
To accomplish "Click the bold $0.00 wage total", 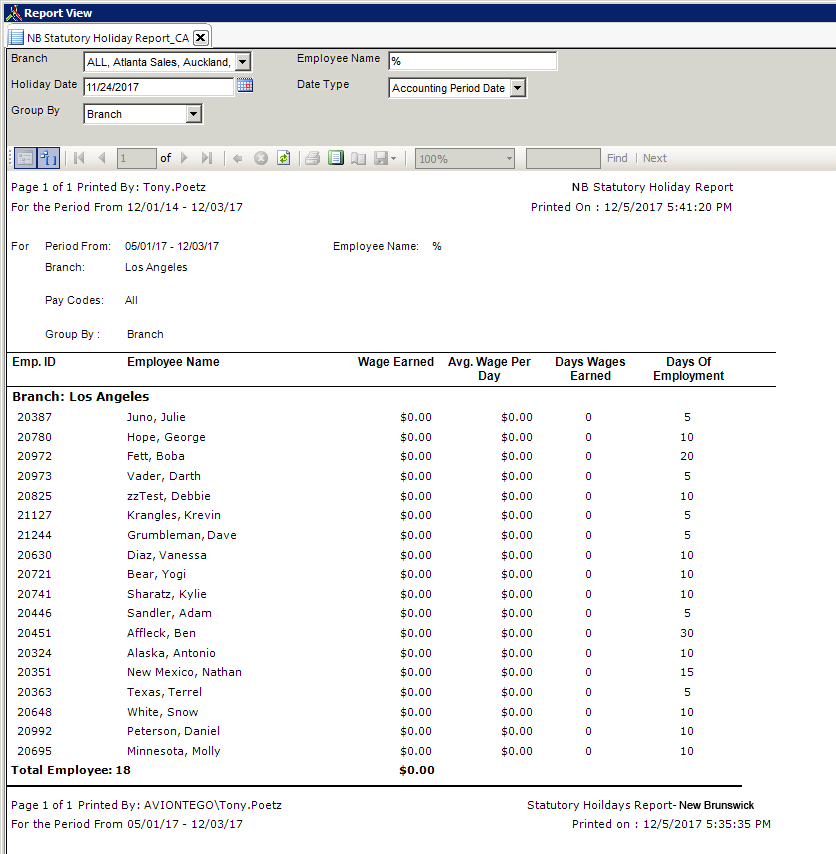I will (x=417, y=770).
